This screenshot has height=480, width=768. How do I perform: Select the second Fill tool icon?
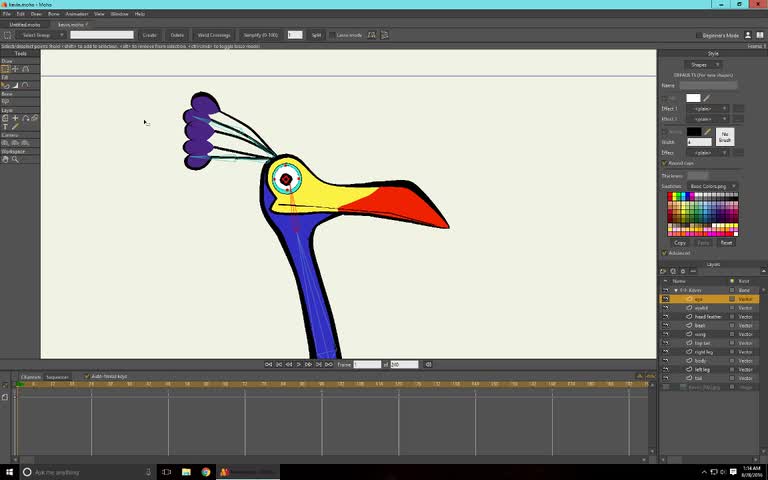click(15, 85)
